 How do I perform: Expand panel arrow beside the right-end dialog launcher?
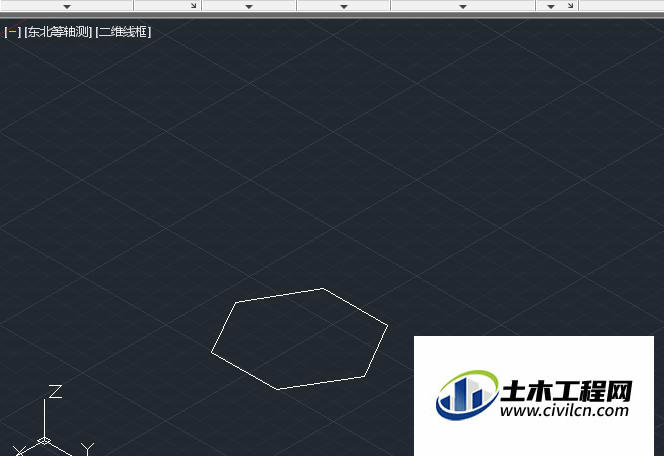tap(551, 6)
